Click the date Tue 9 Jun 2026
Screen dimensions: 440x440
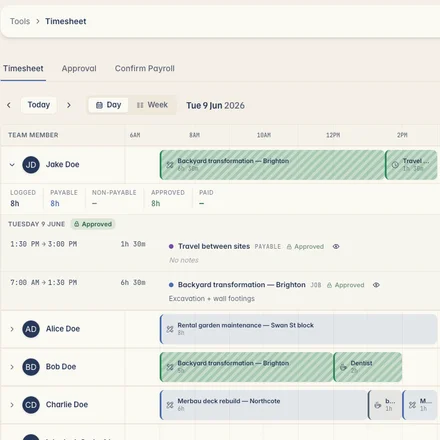215,106
